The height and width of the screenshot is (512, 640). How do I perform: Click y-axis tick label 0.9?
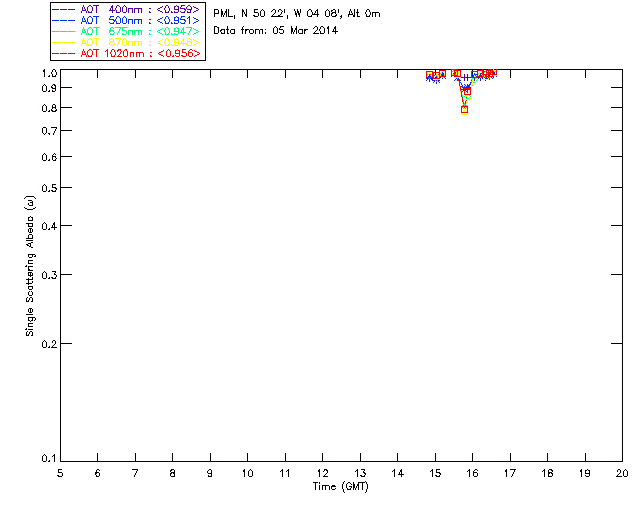pyautogui.click(x=49, y=88)
